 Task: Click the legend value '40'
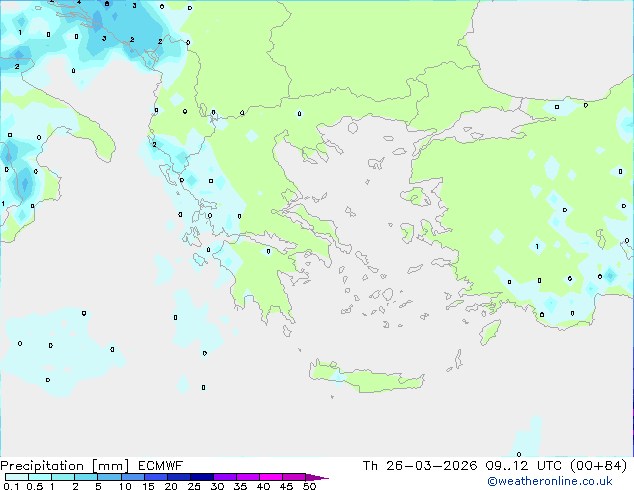[x=263, y=486]
